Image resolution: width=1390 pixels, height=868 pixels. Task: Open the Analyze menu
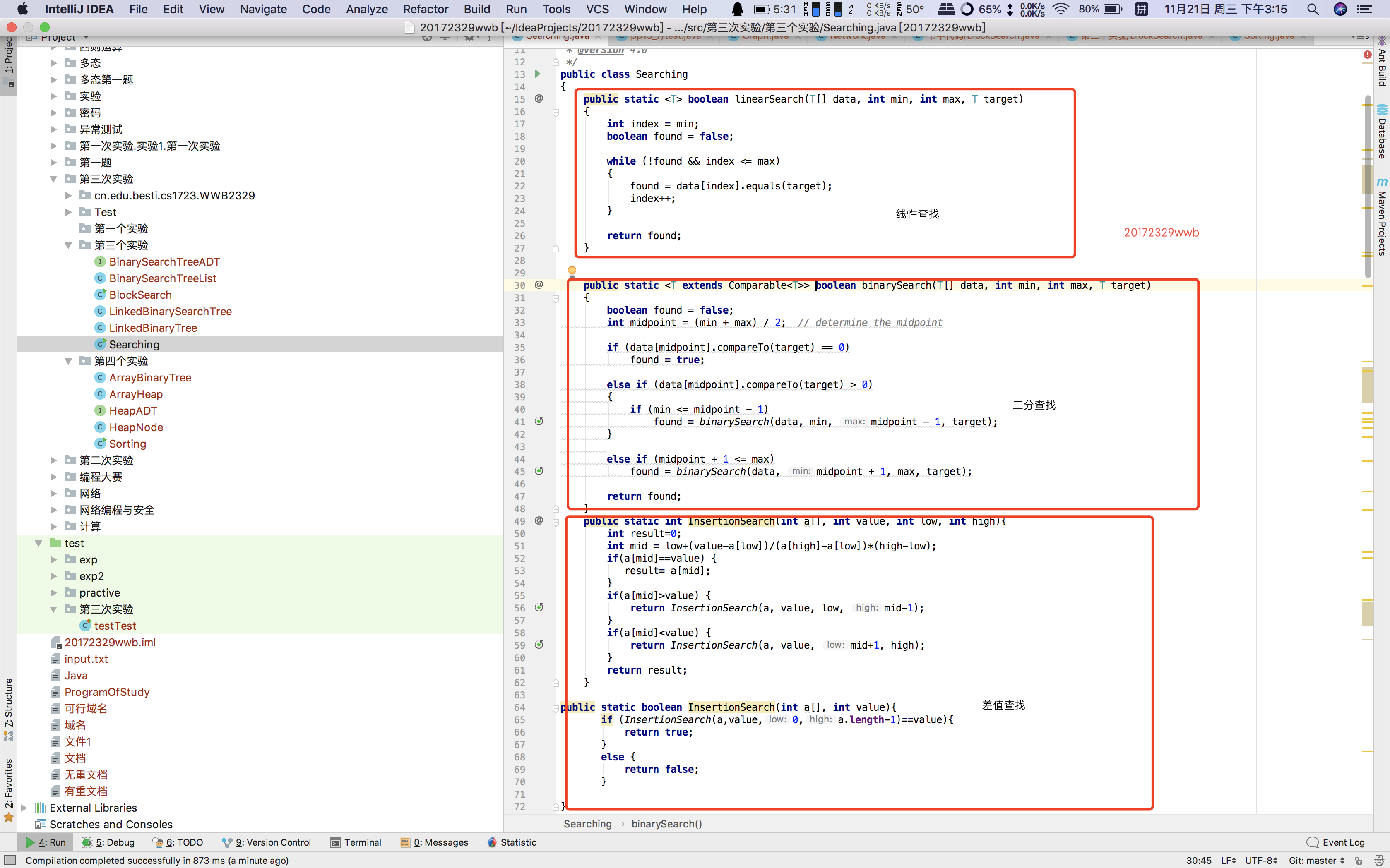[366, 9]
